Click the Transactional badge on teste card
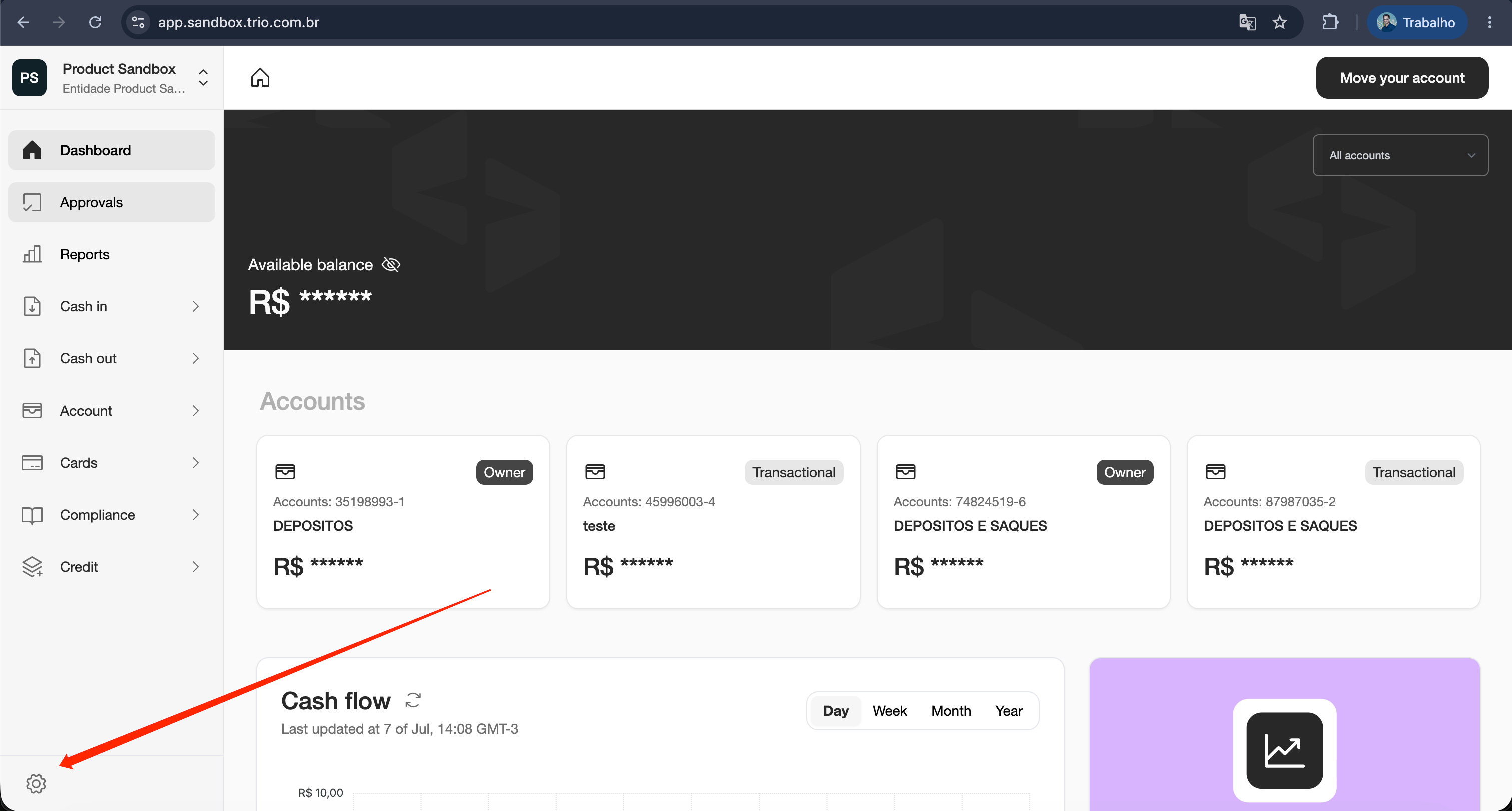The height and width of the screenshot is (811, 1512). coord(794,472)
